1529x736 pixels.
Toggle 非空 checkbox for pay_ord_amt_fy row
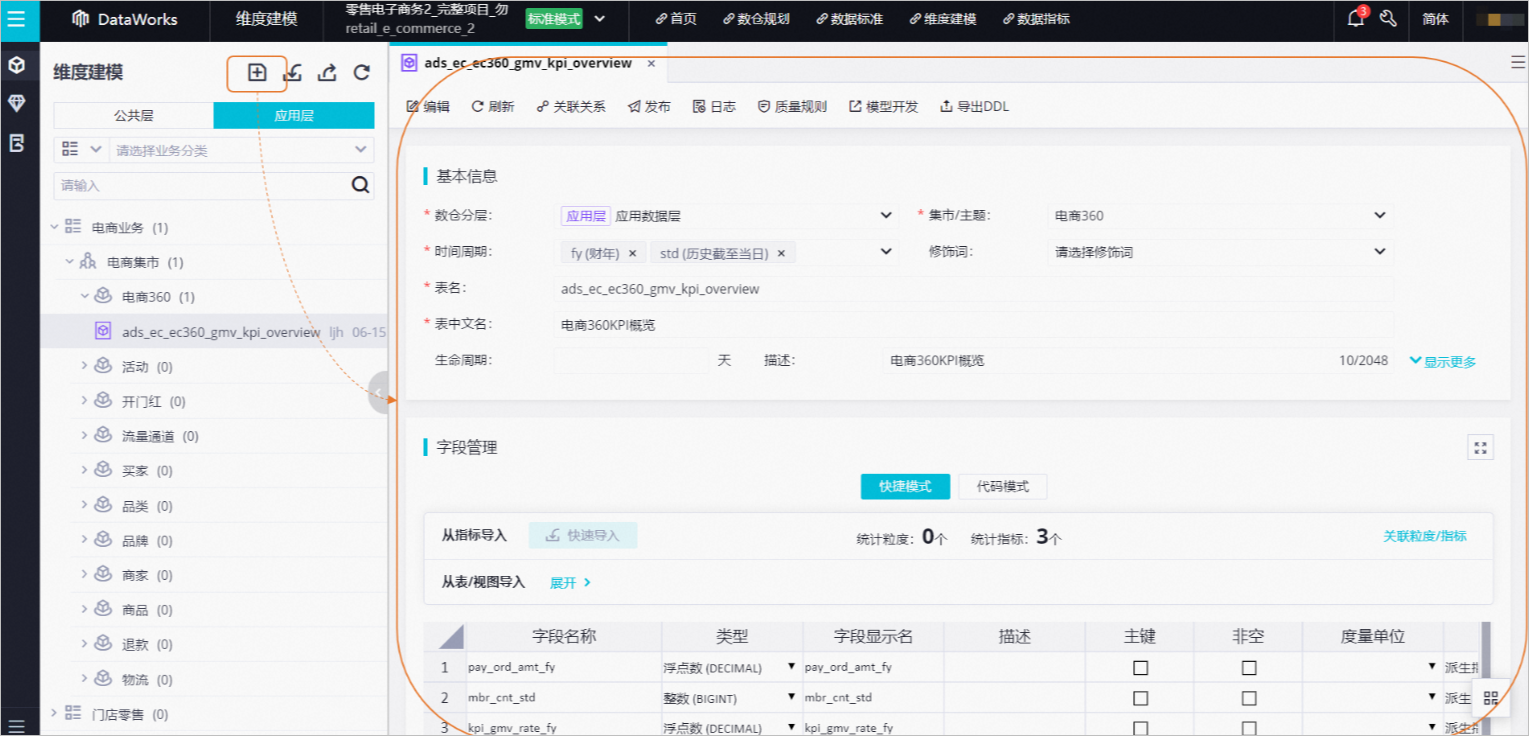1248,667
